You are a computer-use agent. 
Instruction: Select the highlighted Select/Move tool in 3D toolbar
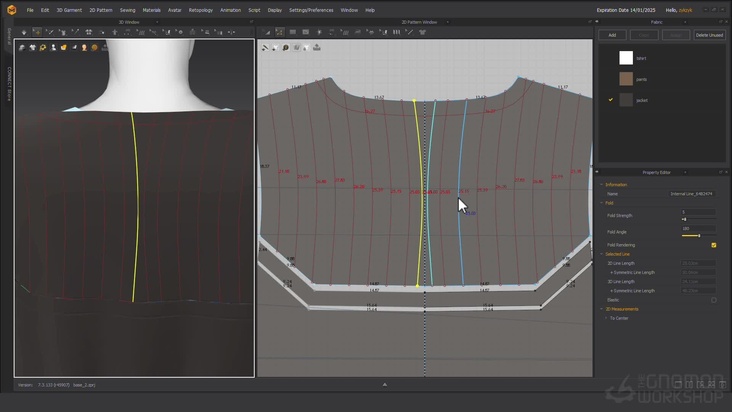37,32
